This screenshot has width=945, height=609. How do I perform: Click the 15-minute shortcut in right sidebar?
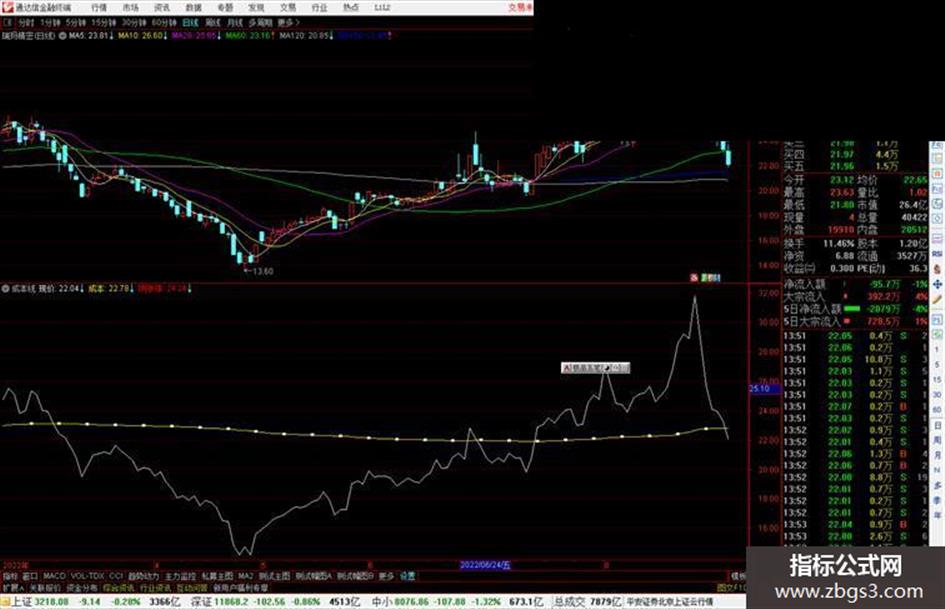[937, 380]
